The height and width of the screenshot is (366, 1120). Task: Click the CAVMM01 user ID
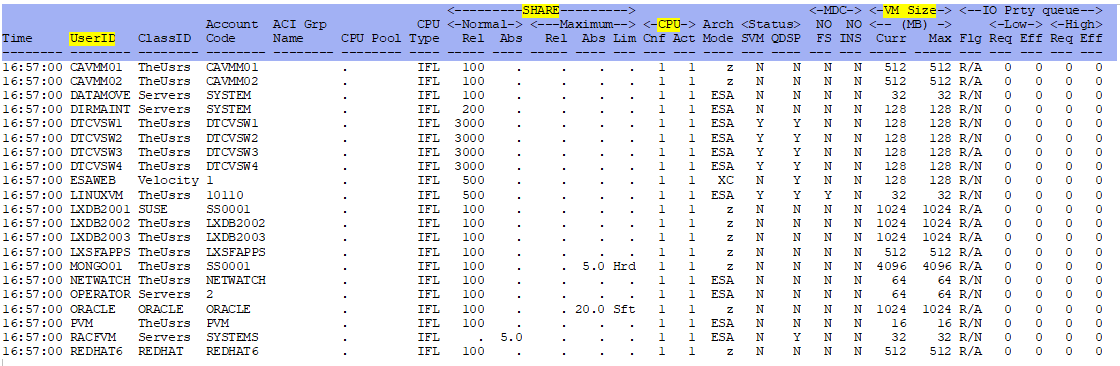[93, 66]
